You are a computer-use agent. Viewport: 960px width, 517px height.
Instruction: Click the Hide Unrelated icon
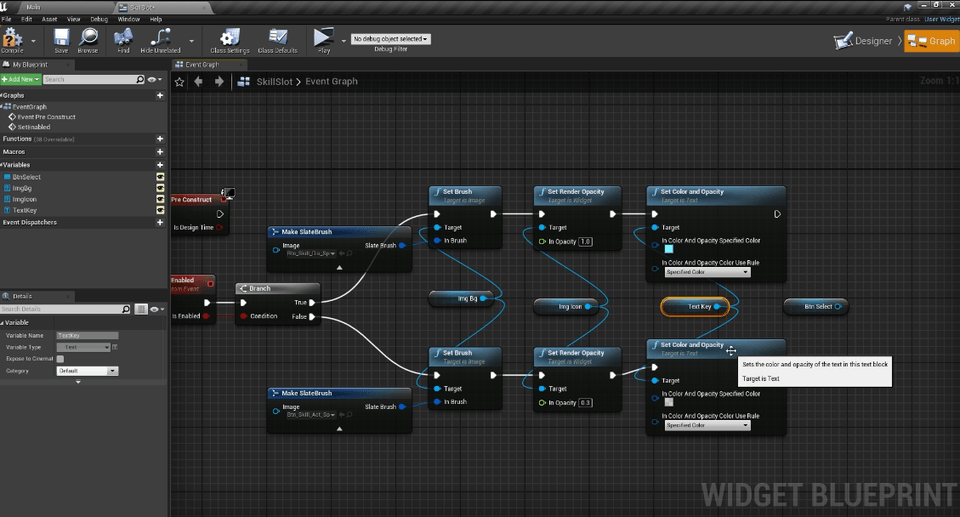160,38
